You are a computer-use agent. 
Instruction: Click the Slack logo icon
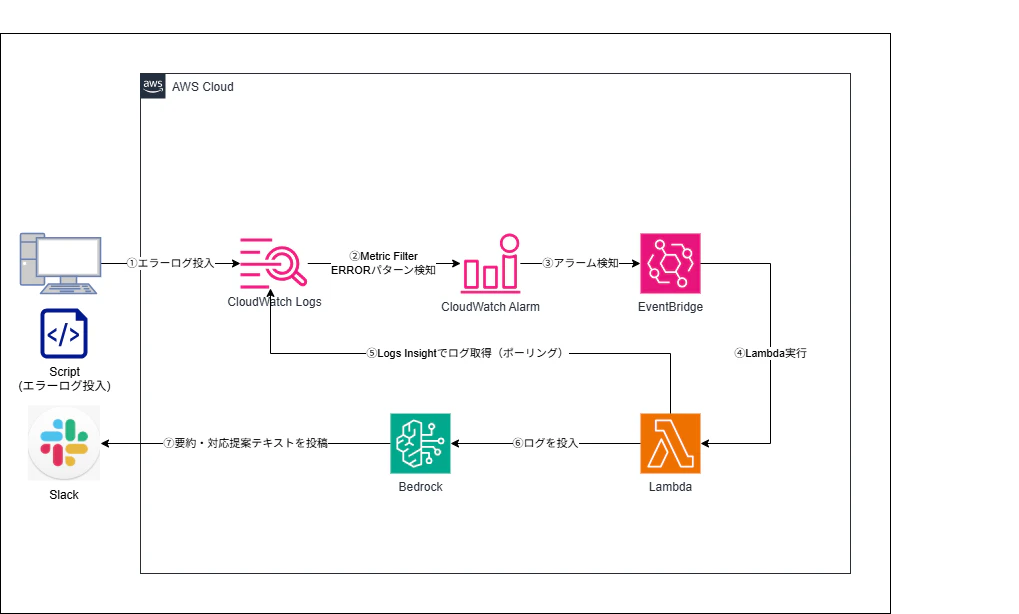pos(64,443)
